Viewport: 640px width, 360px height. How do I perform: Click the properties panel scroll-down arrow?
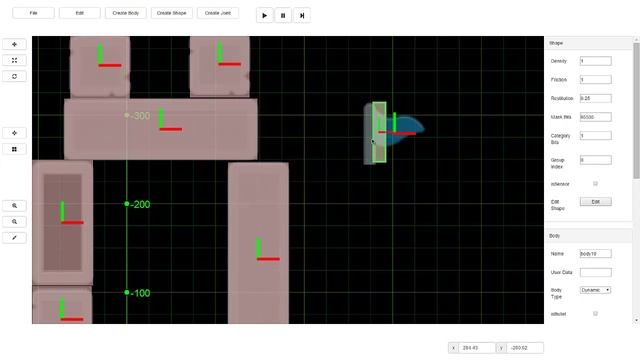tap(636, 320)
